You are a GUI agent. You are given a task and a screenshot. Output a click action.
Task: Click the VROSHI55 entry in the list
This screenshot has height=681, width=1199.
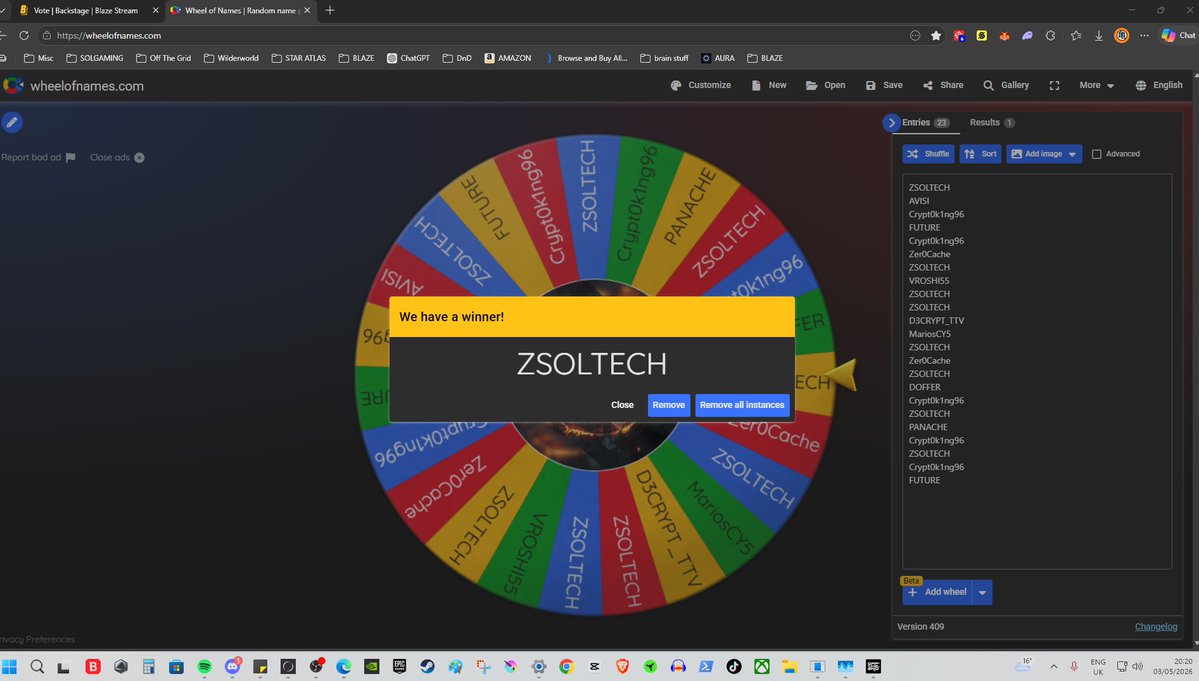(928, 281)
